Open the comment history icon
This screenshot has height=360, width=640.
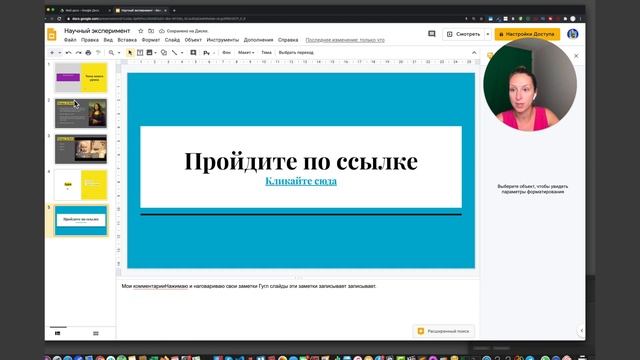(x=431, y=34)
